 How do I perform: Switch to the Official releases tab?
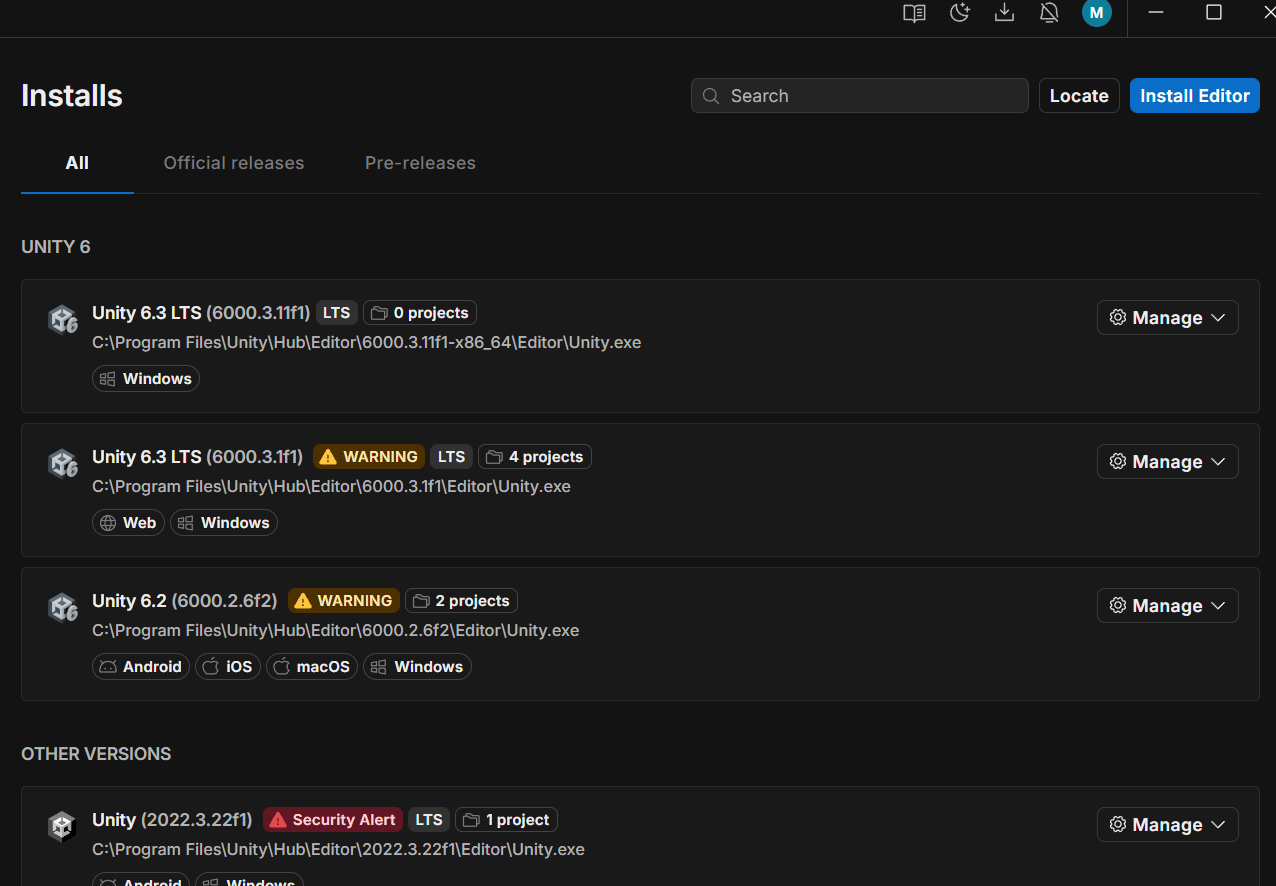pyautogui.click(x=234, y=163)
